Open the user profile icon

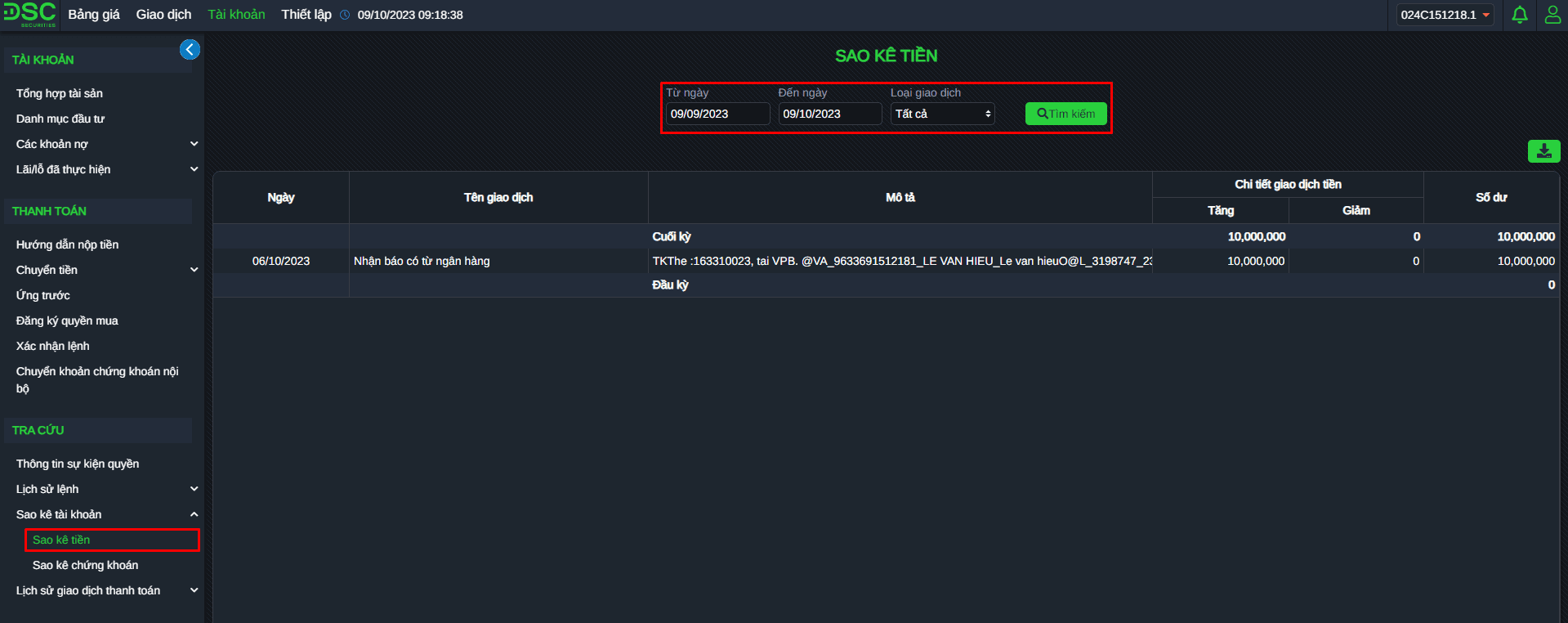(1552, 15)
